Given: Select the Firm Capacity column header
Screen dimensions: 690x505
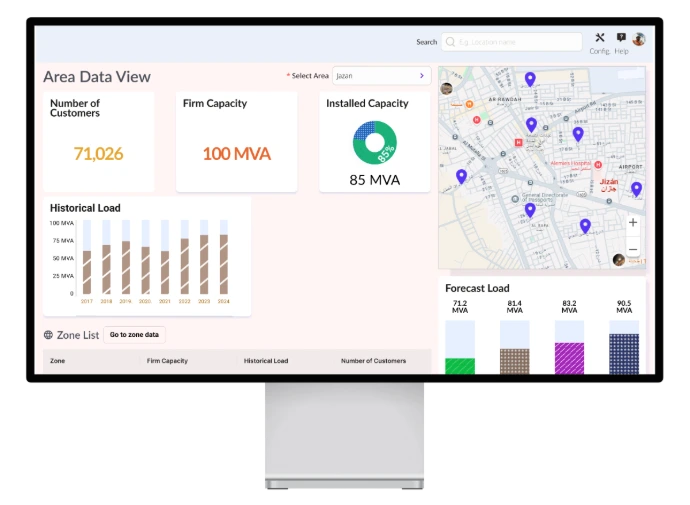Looking at the screenshot, I should point(167,361).
